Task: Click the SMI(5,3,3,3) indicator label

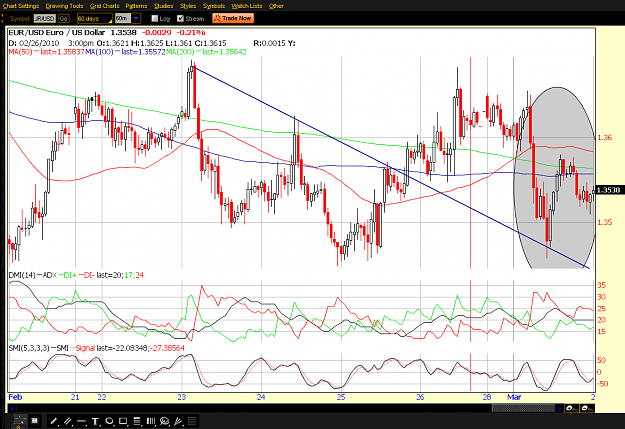Action: (29, 348)
